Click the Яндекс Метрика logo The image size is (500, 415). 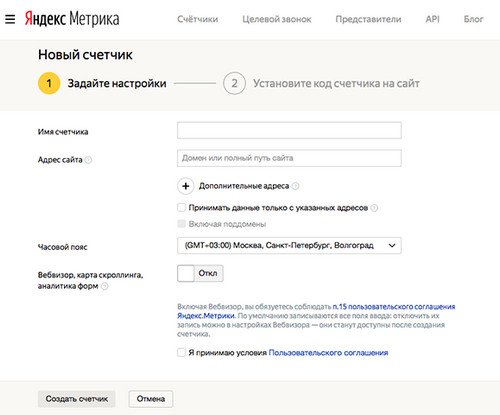point(72,19)
